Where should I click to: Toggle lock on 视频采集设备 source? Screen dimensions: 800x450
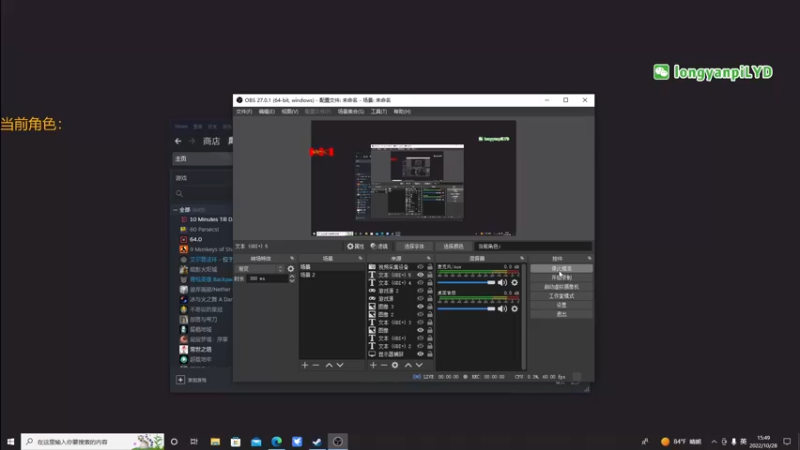coord(430,267)
